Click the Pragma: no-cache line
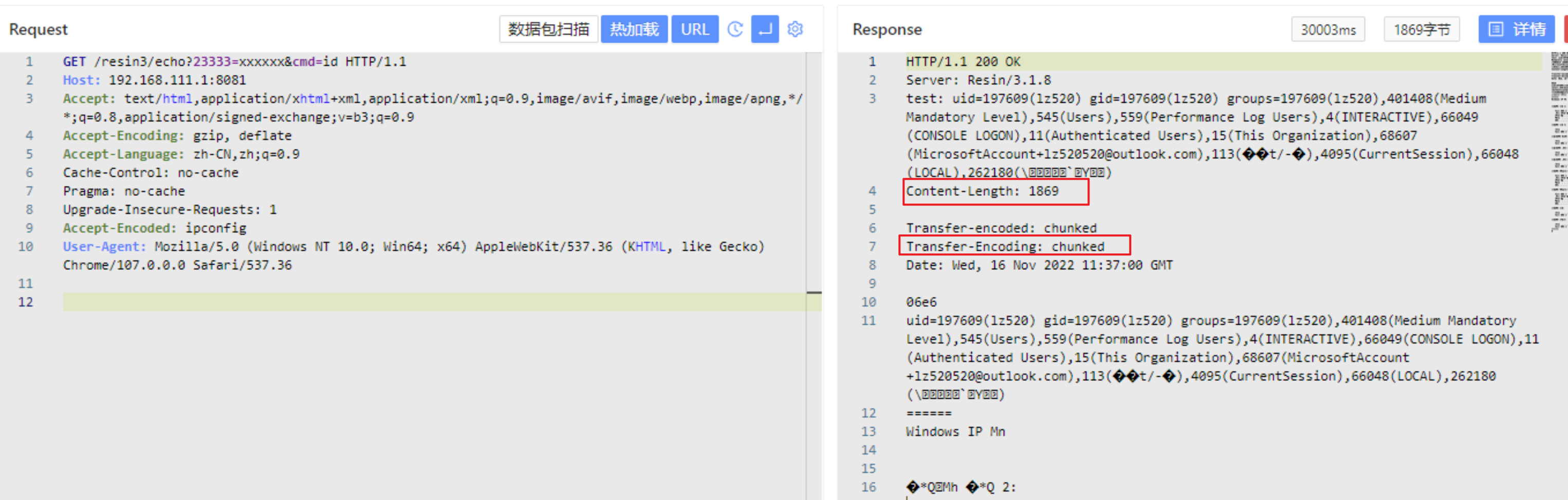This screenshot has width=1568, height=500. tap(123, 191)
